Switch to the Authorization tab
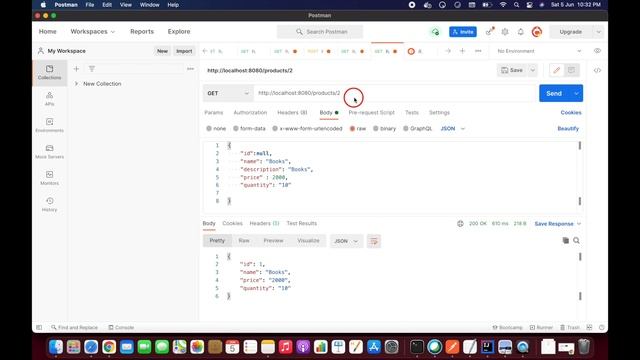The image size is (640, 360). pos(250,113)
